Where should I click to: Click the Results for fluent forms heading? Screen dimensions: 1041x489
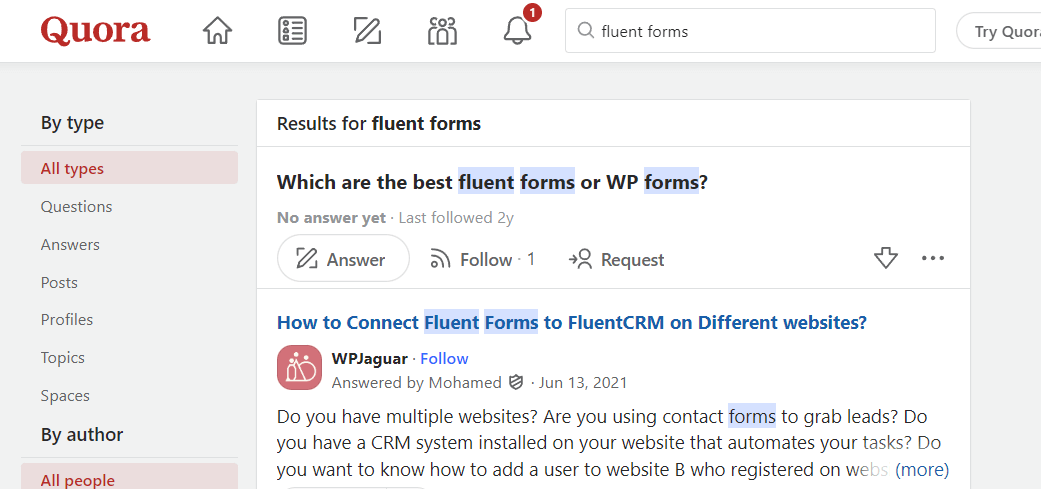pyautogui.click(x=379, y=123)
